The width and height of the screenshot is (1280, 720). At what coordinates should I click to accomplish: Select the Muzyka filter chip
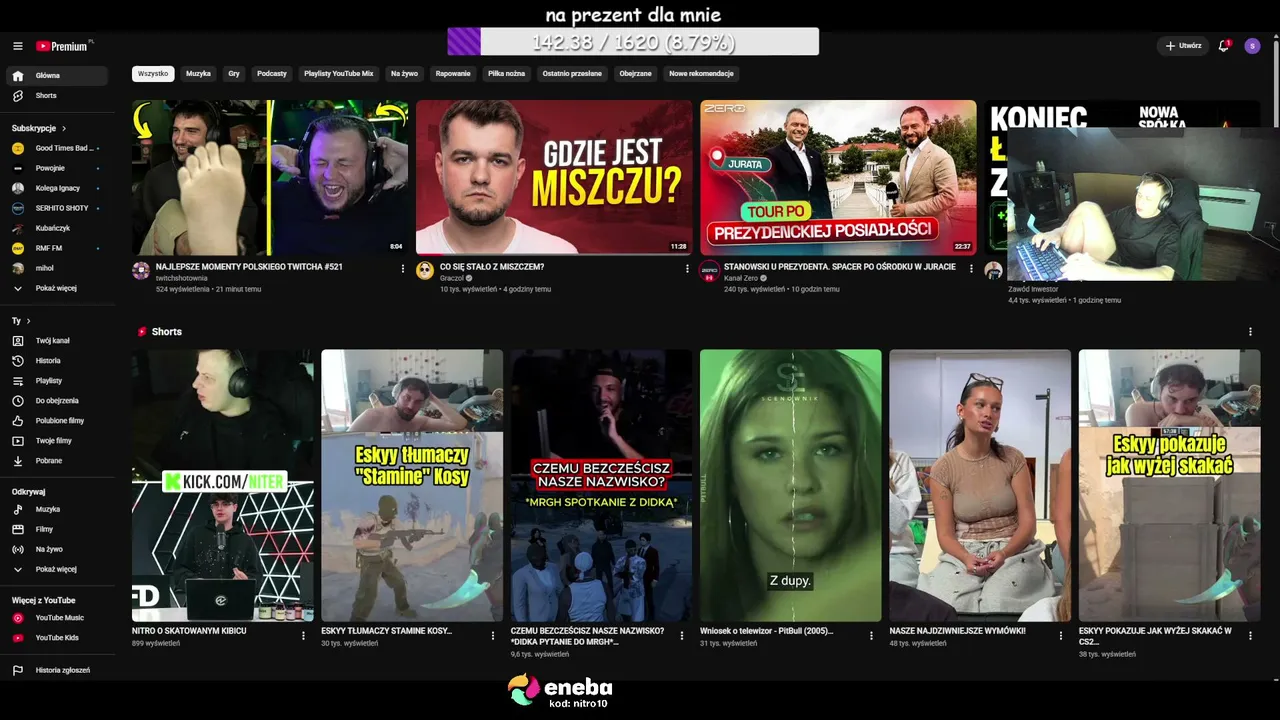click(x=198, y=74)
